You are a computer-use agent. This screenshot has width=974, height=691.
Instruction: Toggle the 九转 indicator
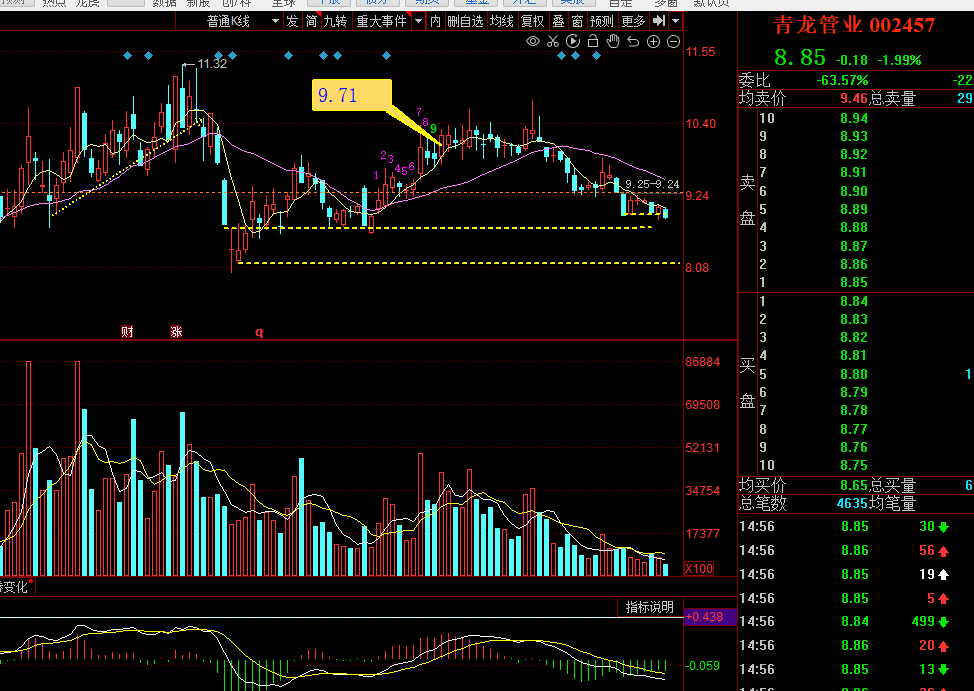[x=335, y=21]
